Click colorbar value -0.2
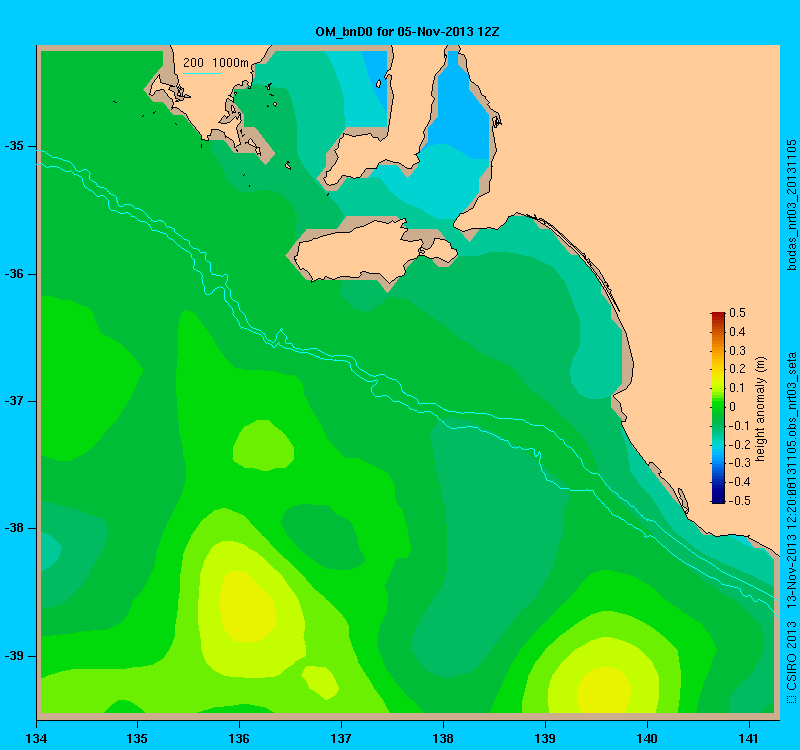The width and height of the screenshot is (800, 750). pyautogui.click(x=738, y=444)
